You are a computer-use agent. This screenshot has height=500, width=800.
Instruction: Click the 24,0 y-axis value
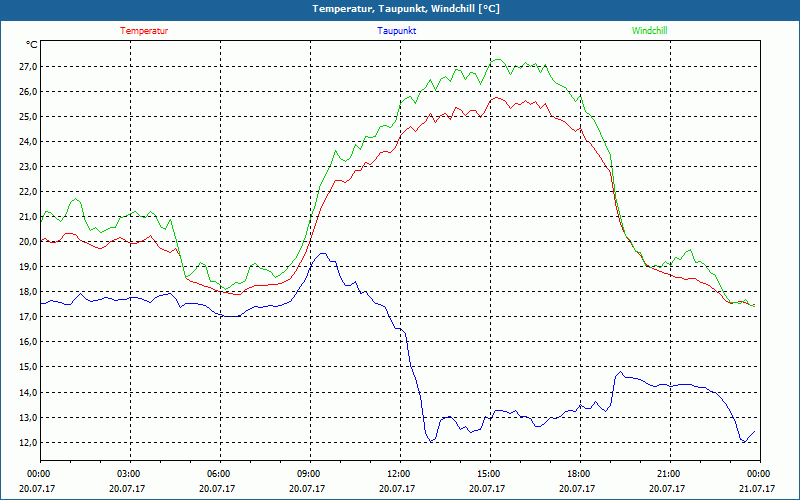(28, 142)
